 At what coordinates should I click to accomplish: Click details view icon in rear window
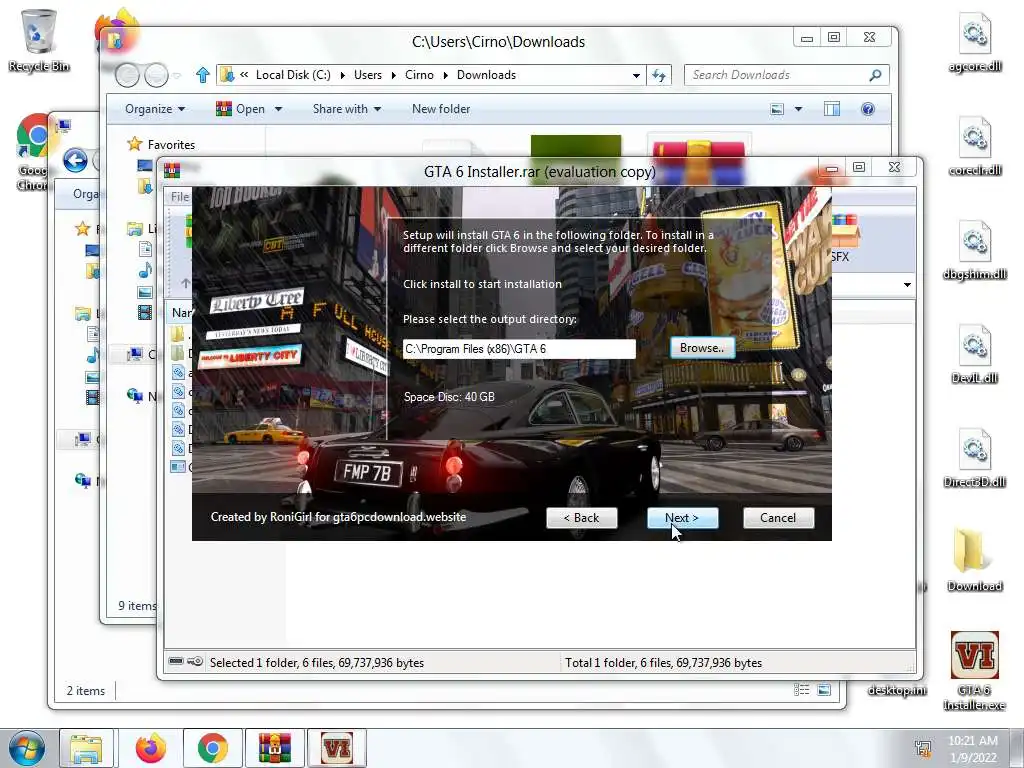pos(801,690)
